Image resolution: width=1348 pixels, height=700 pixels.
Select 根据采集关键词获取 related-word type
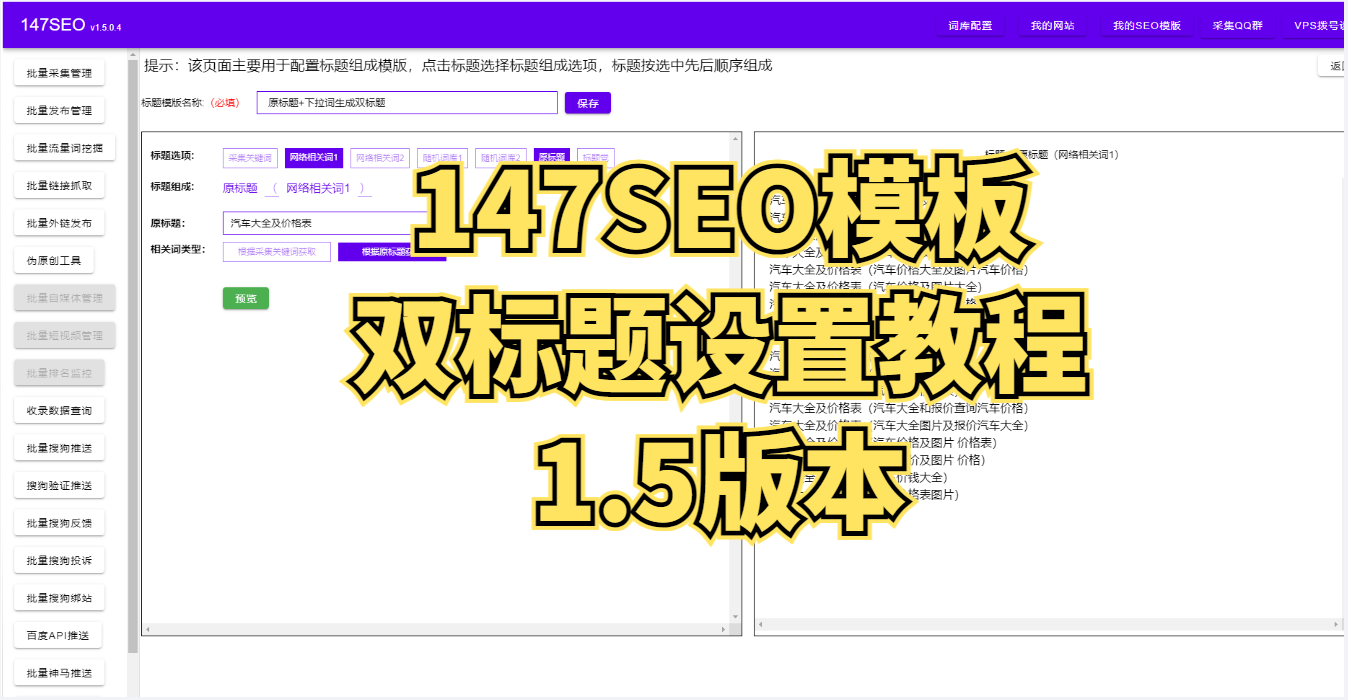(x=277, y=252)
